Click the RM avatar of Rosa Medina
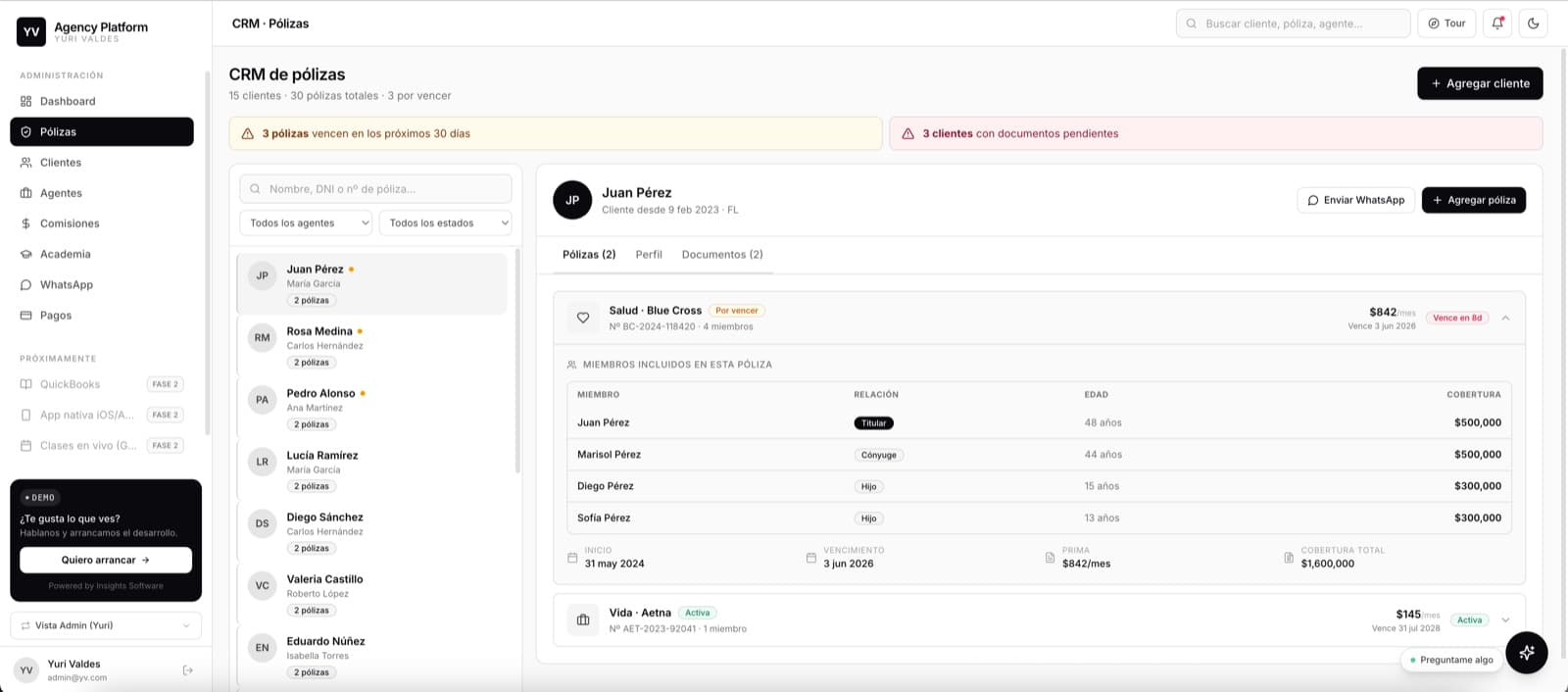This screenshot has height=692, width=1568. click(x=262, y=338)
